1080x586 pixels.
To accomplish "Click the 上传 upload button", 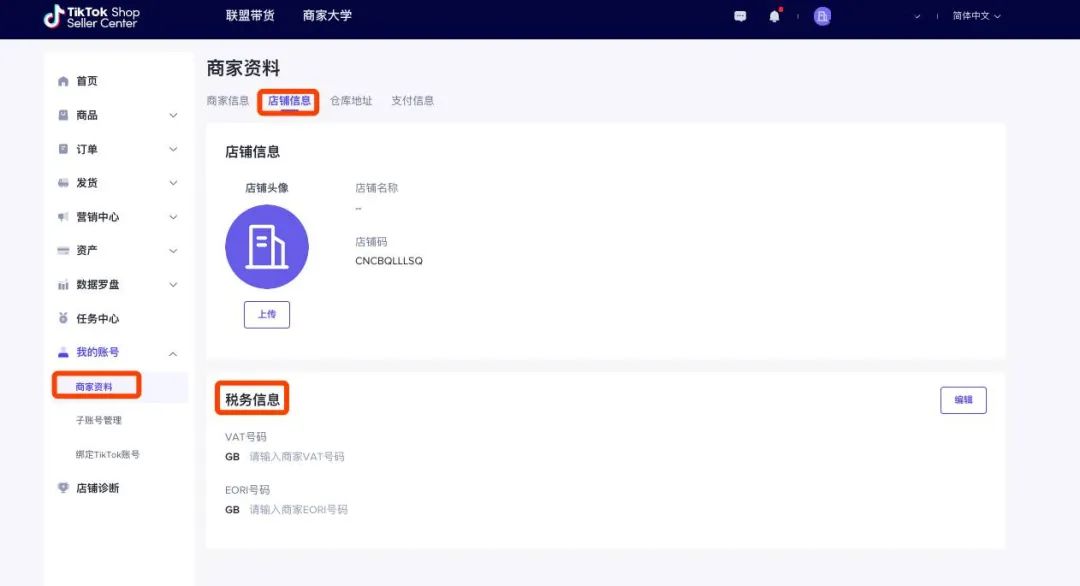I will click(267, 314).
